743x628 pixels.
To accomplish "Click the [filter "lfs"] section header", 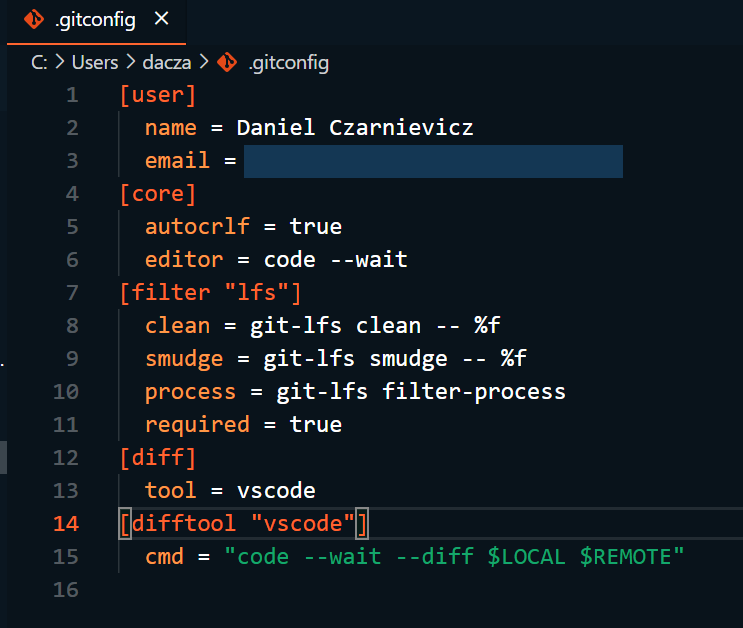I will [x=210, y=293].
